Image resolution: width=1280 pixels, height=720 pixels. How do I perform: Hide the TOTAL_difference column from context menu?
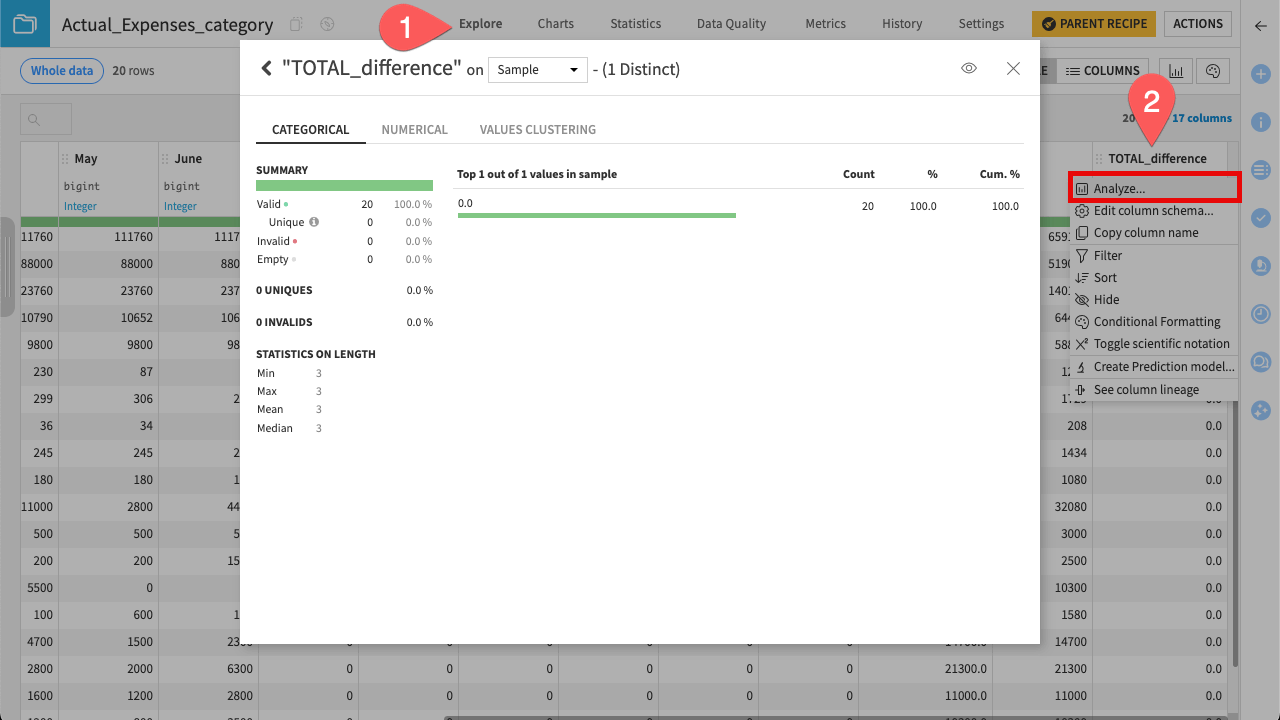pos(1105,299)
